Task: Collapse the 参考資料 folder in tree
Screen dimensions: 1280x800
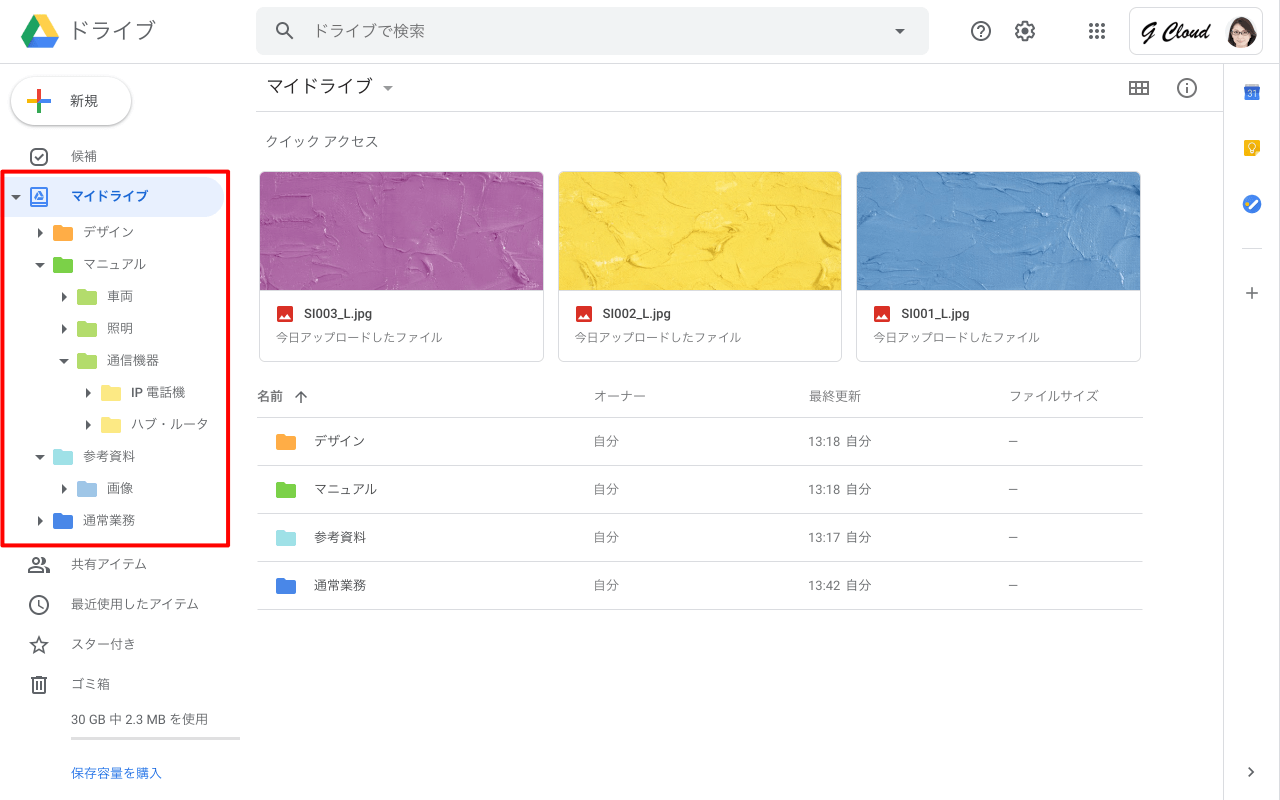Action: (40, 457)
